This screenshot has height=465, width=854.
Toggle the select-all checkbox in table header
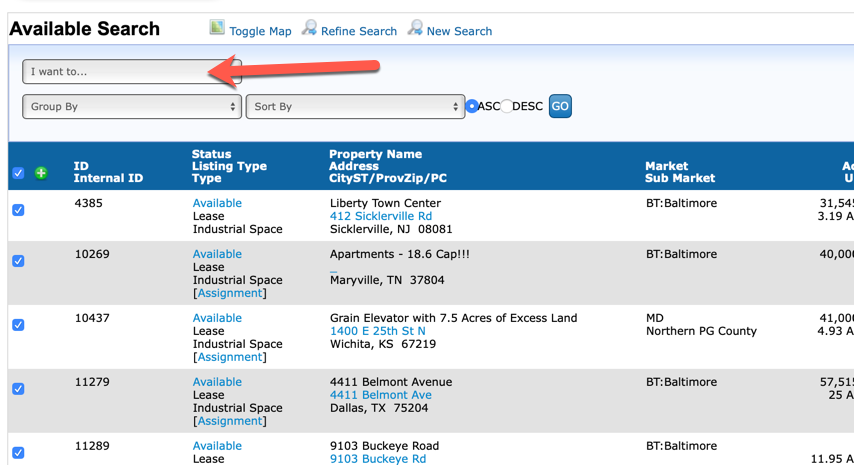pyautogui.click(x=18, y=173)
